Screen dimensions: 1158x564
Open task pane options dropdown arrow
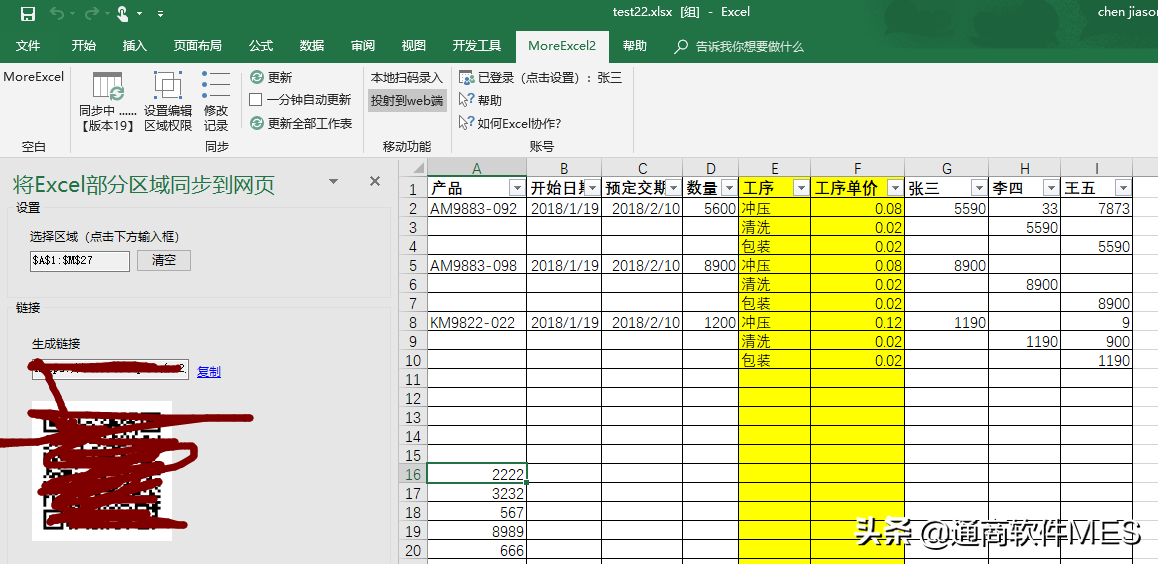click(334, 182)
